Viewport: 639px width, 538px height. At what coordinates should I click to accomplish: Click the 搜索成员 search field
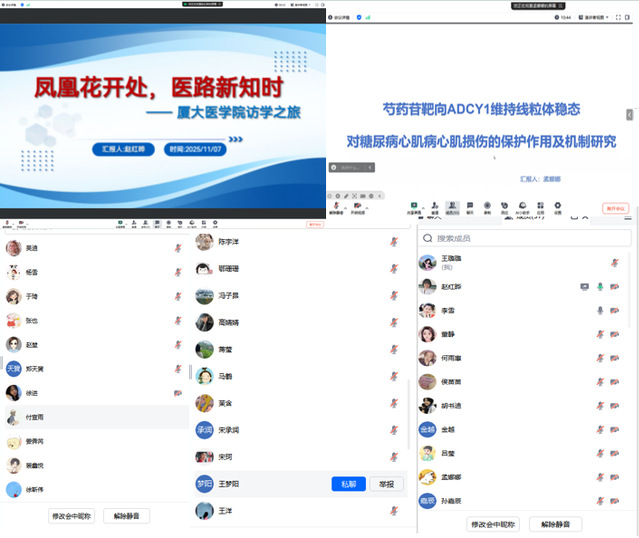[525, 239]
